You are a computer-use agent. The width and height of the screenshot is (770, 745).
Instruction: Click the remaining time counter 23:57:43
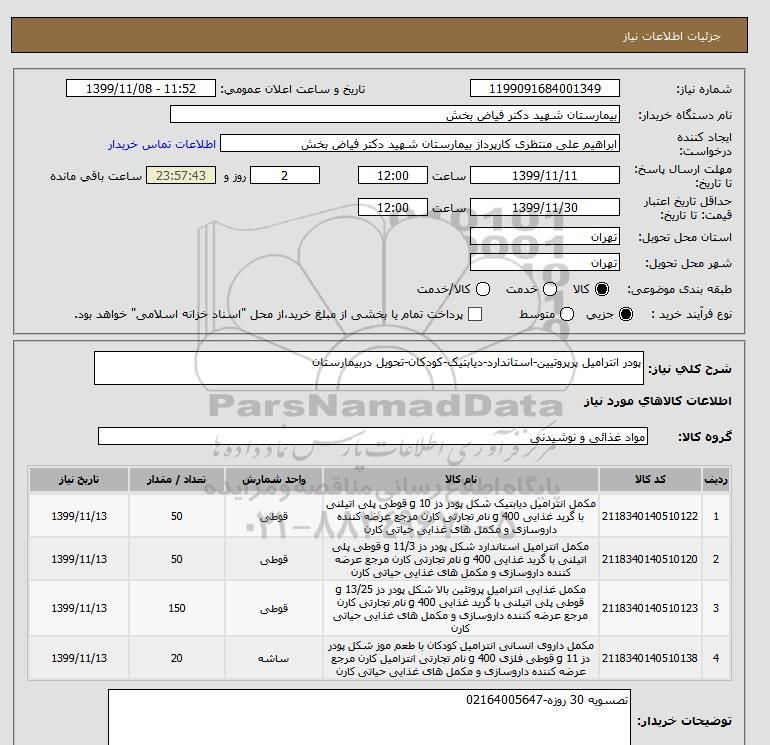pos(181,175)
